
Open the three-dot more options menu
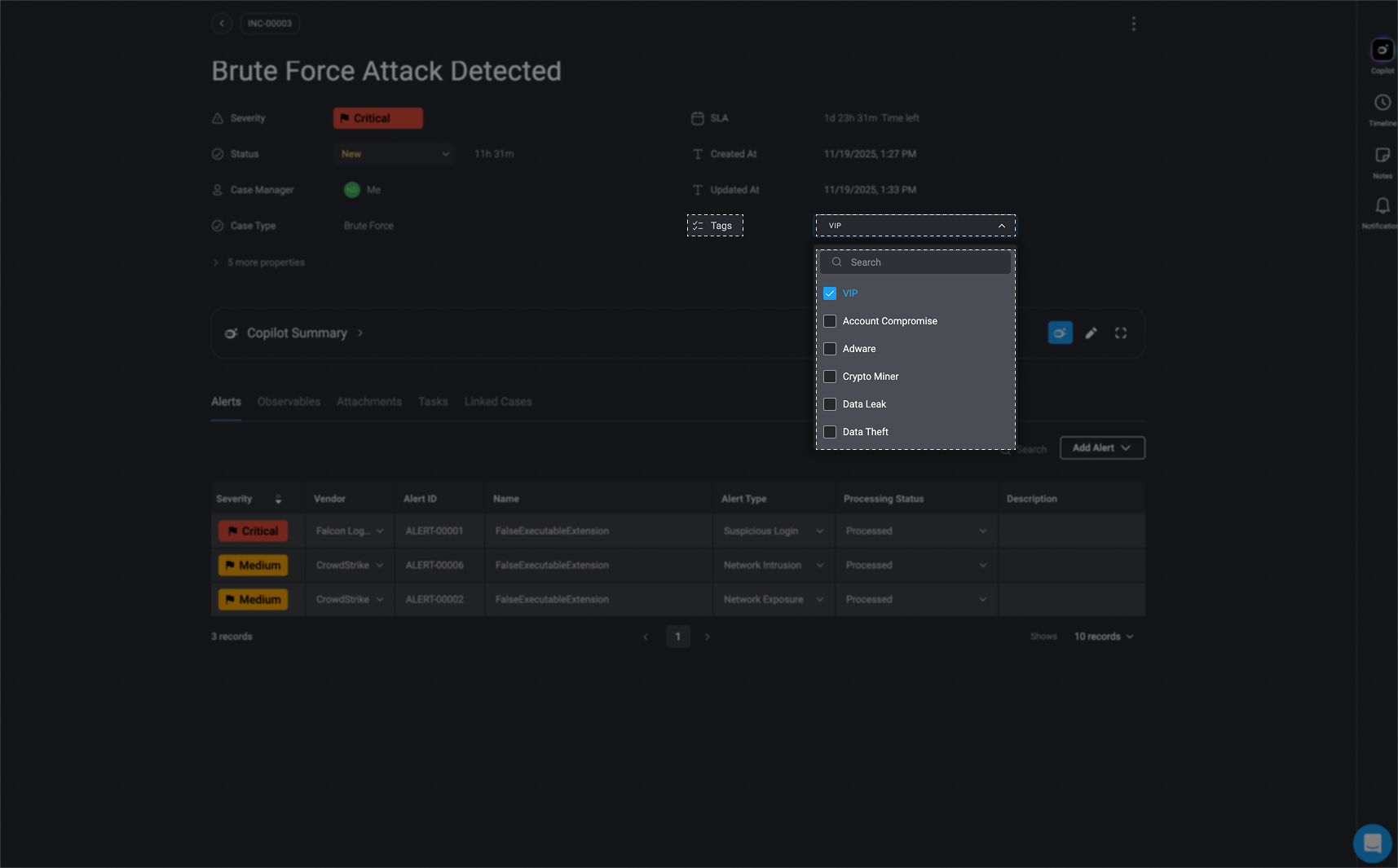coord(1133,24)
